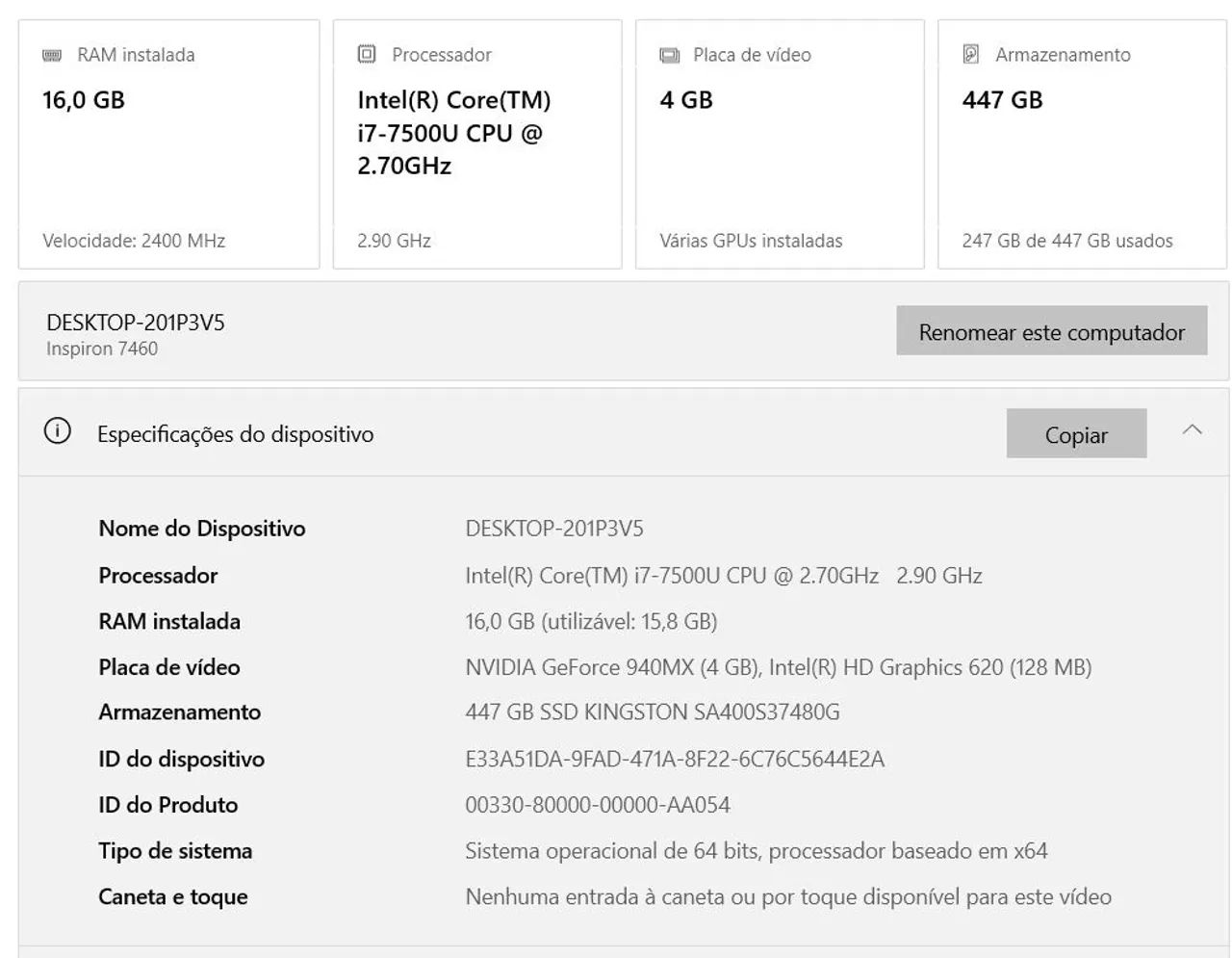The height and width of the screenshot is (958, 1232).
Task: Click the DESKTOP-201P3V5 name above Inspiron 7460
Action: [136, 323]
